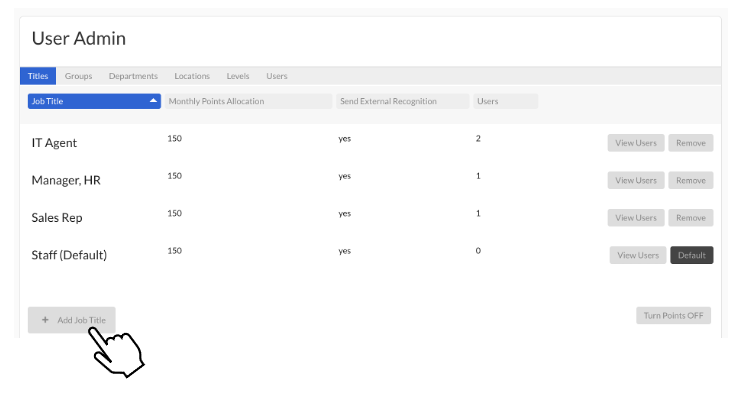The width and height of the screenshot is (742, 398).
Task: View users for Manager, HR
Action: [x=636, y=180]
